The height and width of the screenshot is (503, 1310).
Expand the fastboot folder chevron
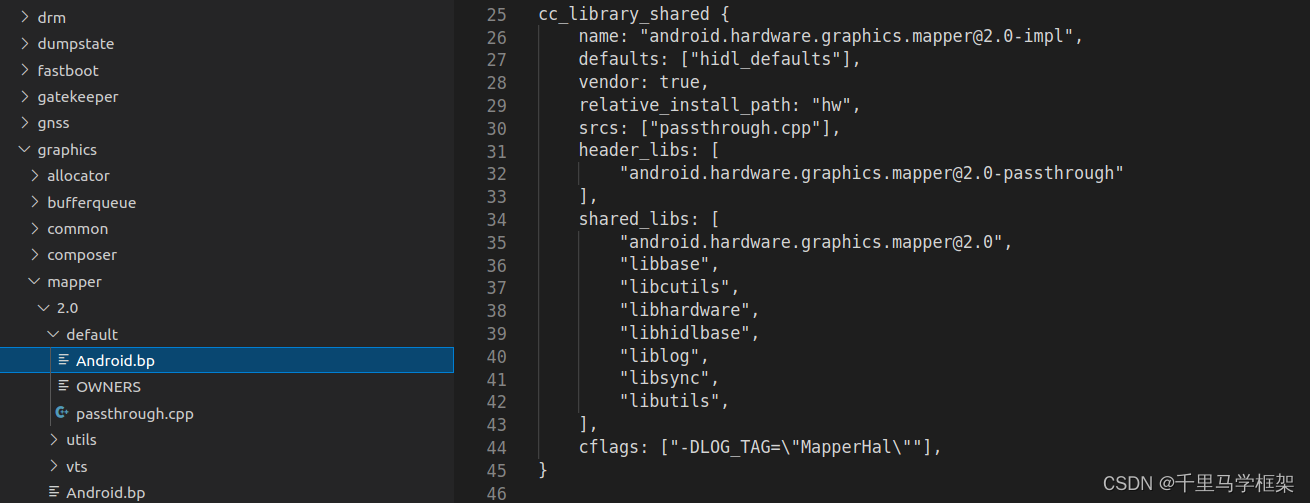(25, 71)
